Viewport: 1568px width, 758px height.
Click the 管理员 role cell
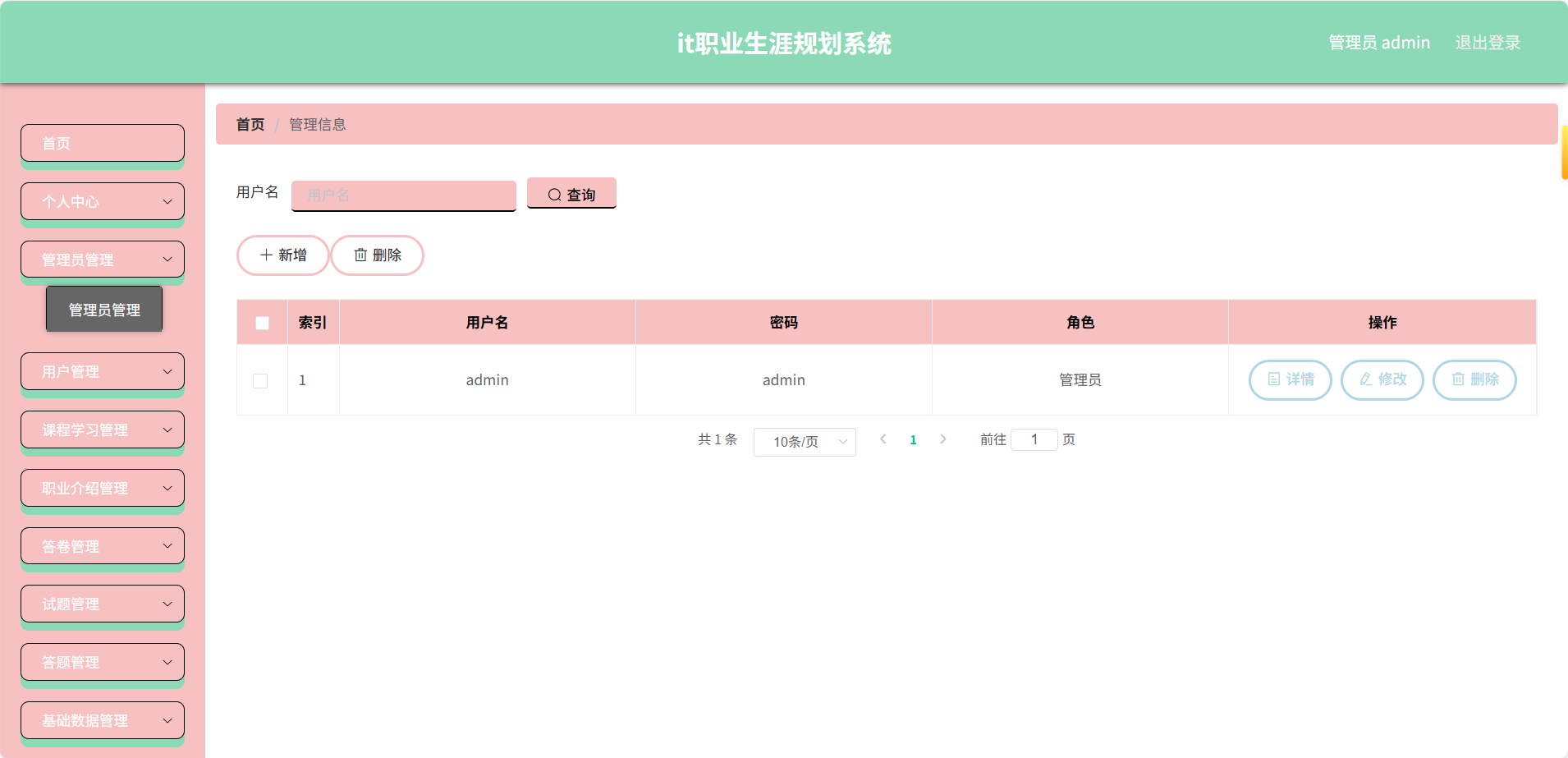[x=1080, y=380]
